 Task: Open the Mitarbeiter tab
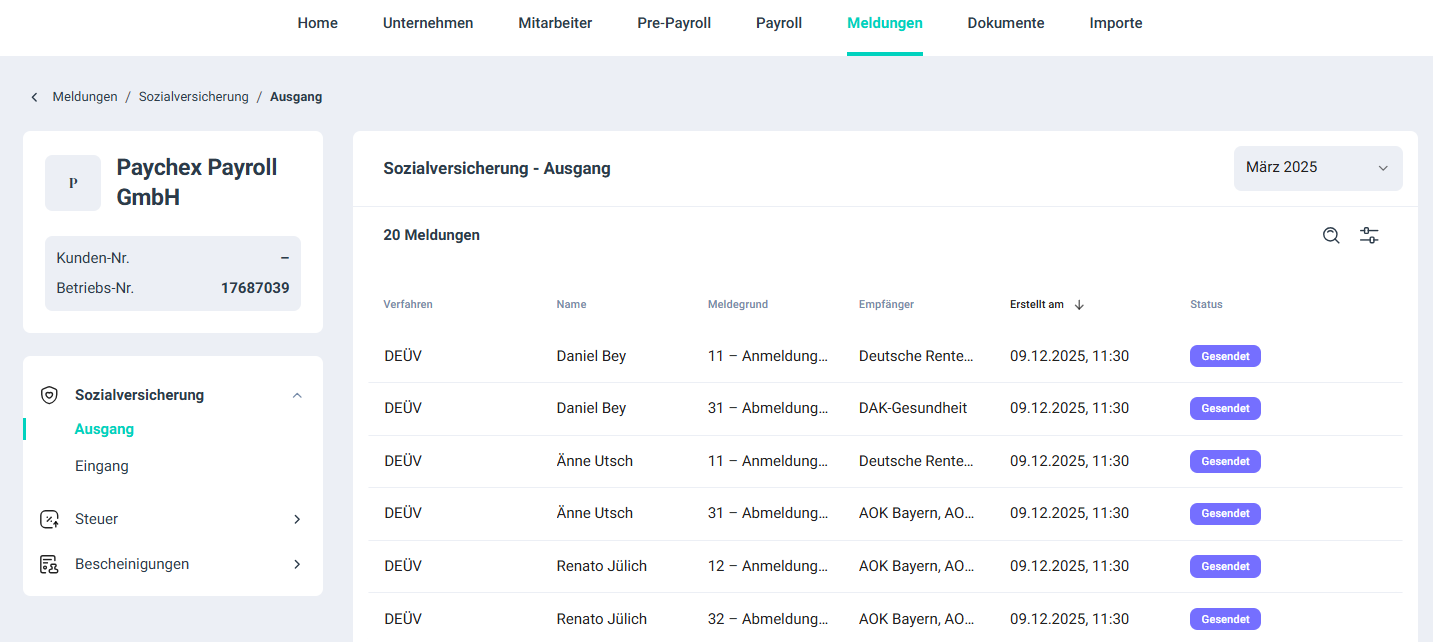(555, 23)
